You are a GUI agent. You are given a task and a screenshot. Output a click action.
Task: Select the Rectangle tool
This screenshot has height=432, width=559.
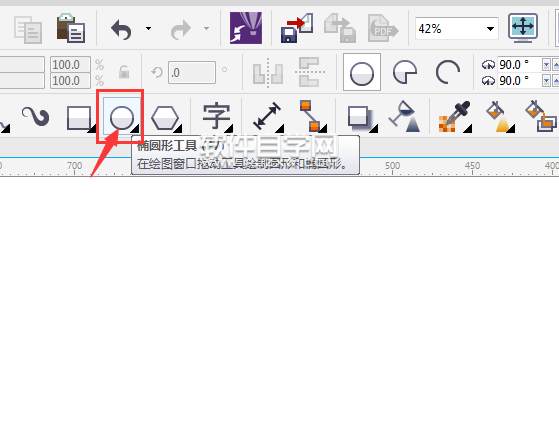(80, 117)
